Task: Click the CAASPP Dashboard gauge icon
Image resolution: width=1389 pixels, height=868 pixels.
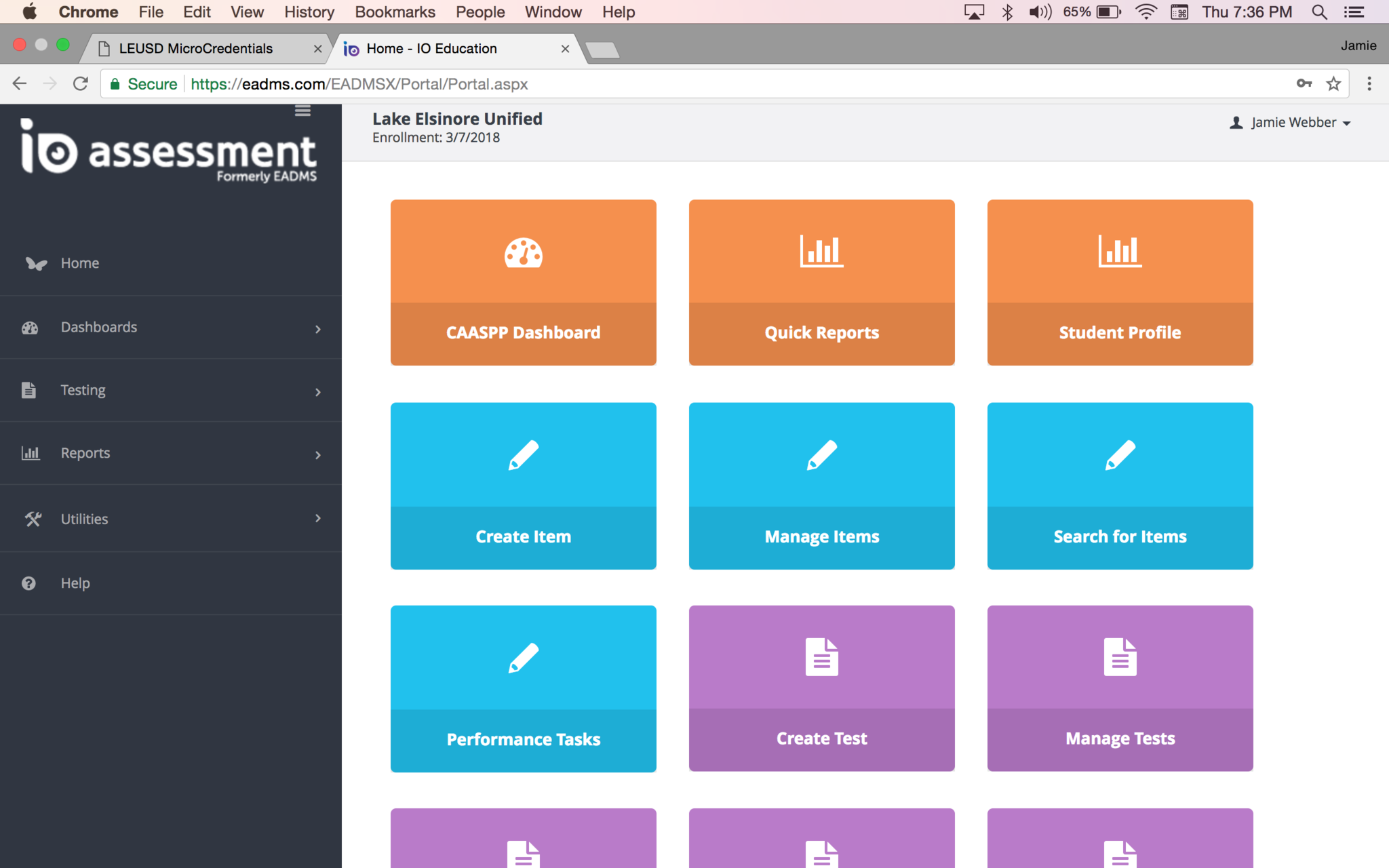Action: [x=523, y=252]
